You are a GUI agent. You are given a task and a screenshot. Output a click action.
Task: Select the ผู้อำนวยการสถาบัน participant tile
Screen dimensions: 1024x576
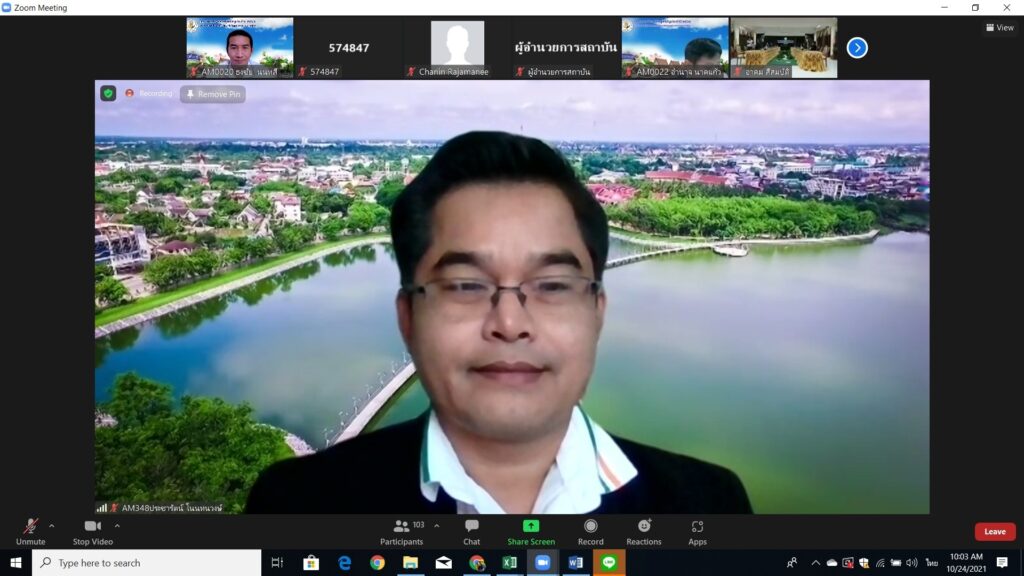pyautogui.click(x=566, y=48)
